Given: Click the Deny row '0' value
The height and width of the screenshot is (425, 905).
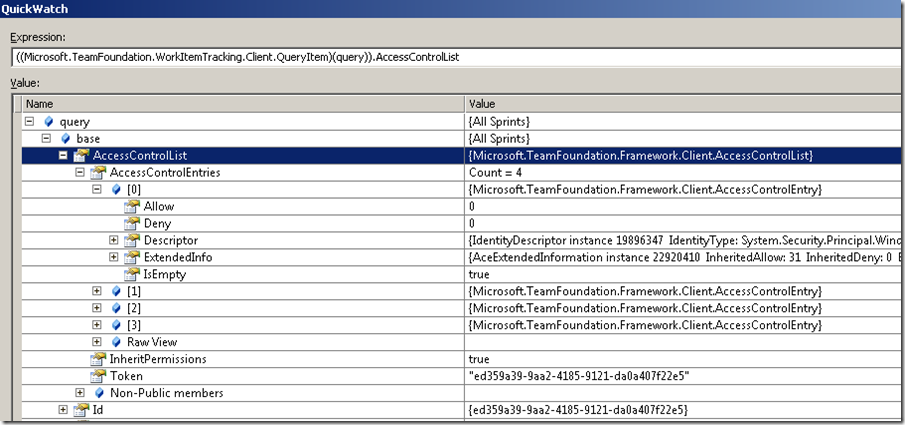Looking at the screenshot, I should (x=472, y=223).
